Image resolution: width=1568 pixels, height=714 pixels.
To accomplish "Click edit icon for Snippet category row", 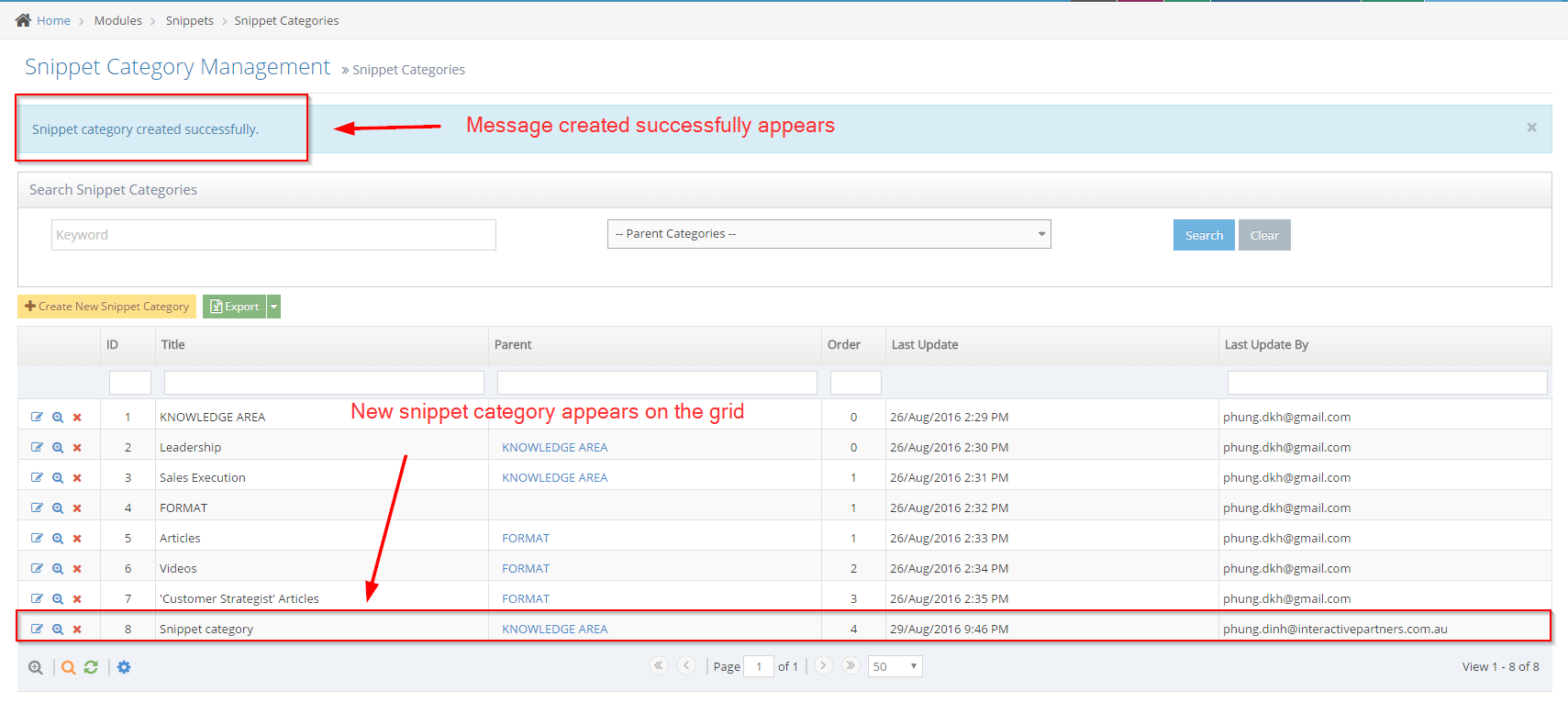I will (x=37, y=629).
